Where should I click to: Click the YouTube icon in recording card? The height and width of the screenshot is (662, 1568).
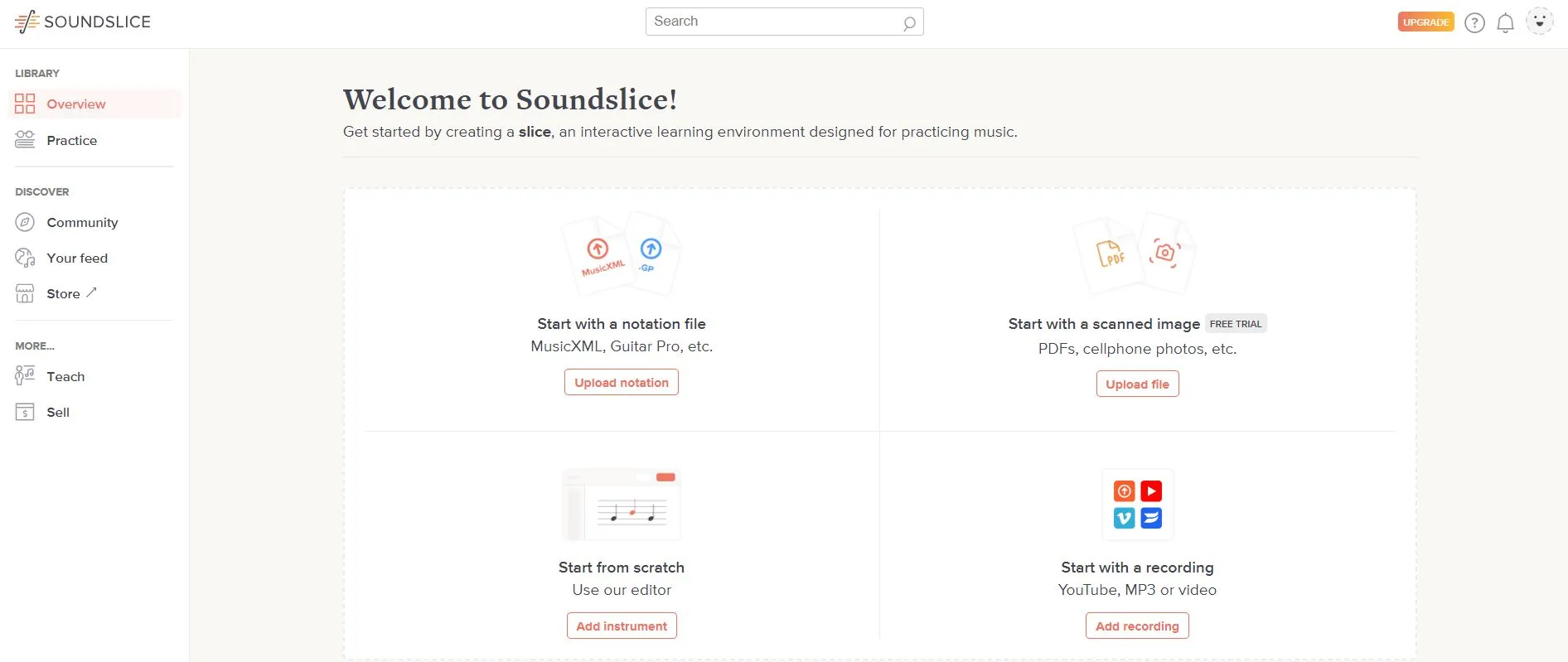click(x=1151, y=490)
